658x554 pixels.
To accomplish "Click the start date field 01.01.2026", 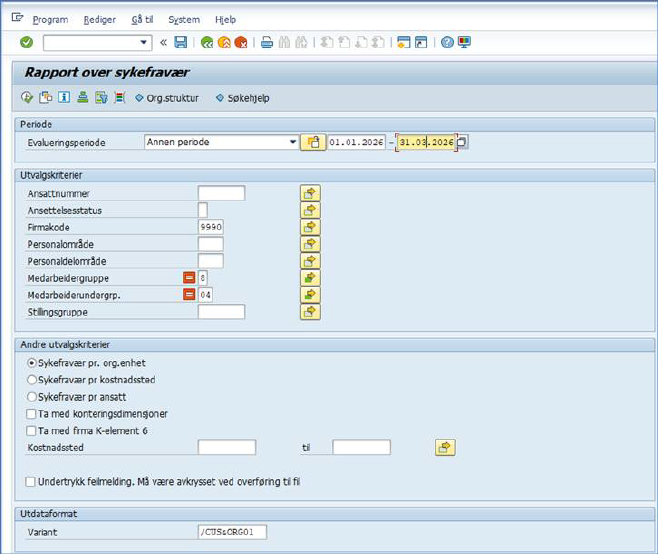I will pos(356,142).
